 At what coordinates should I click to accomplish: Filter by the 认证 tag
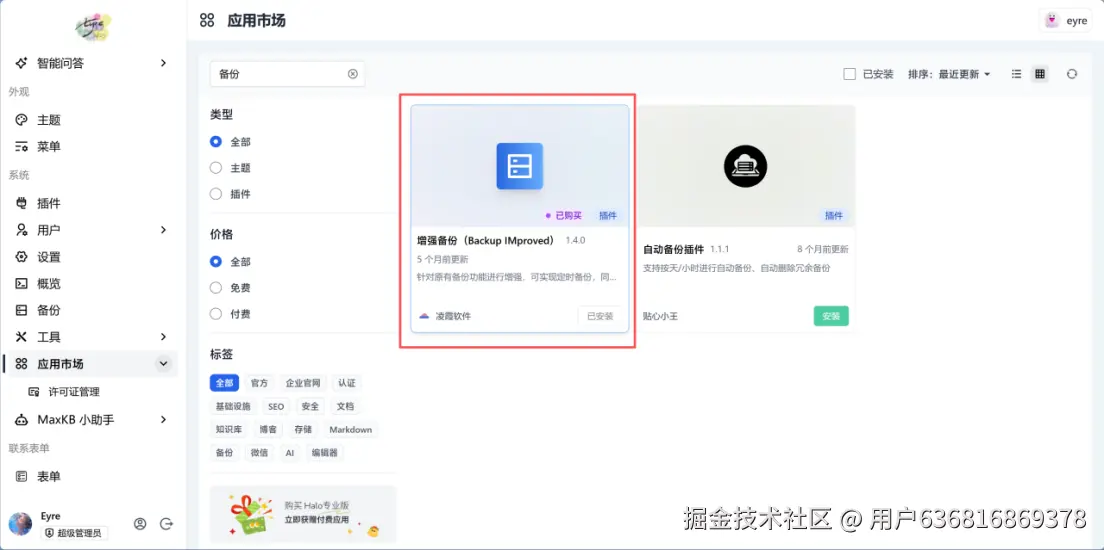pyautogui.click(x=346, y=383)
